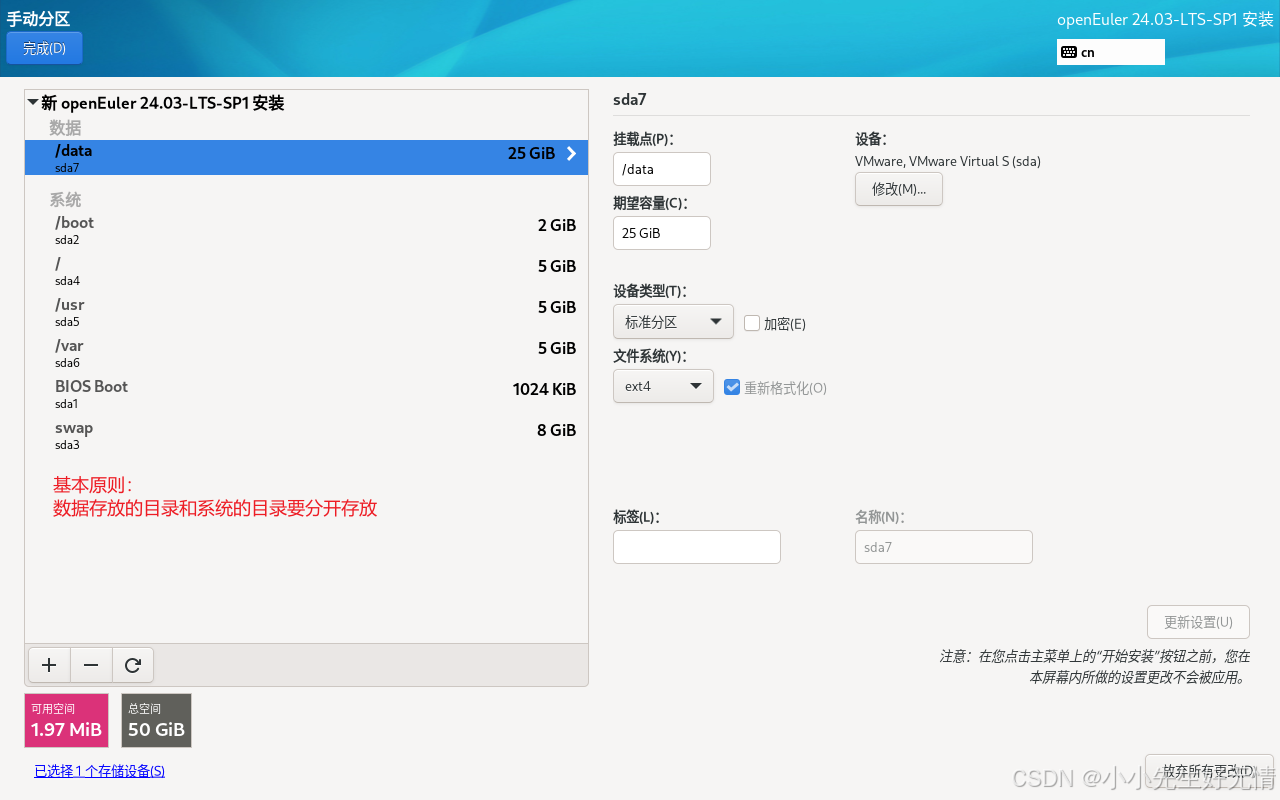Viewport: 1280px width, 800px height.
Task: Click the pink 可用空间 1.97 MiB indicator
Action: (x=66, y=720)
